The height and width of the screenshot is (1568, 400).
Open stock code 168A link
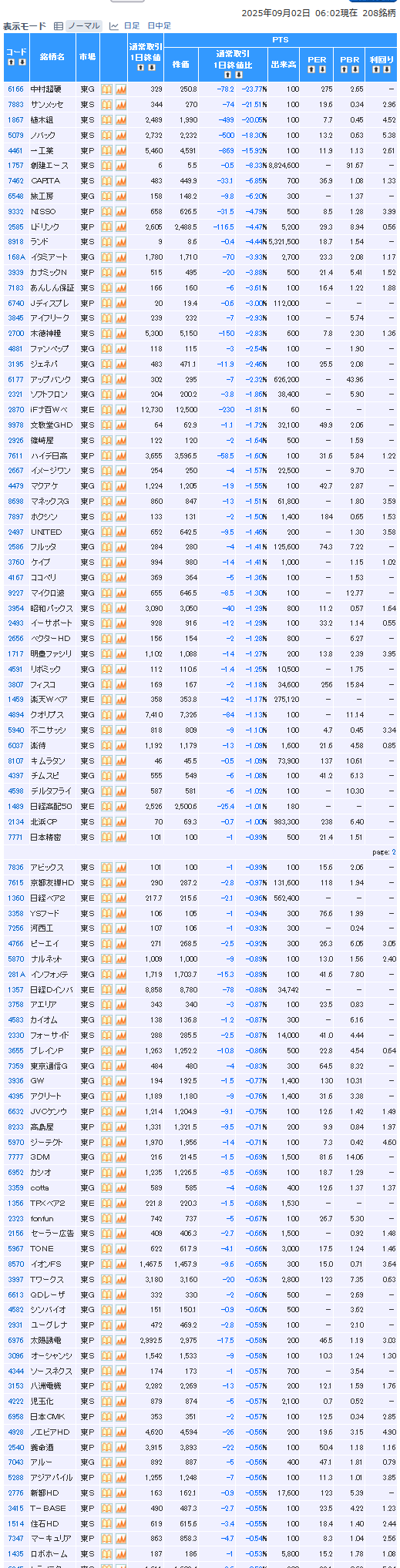(16, 257)
